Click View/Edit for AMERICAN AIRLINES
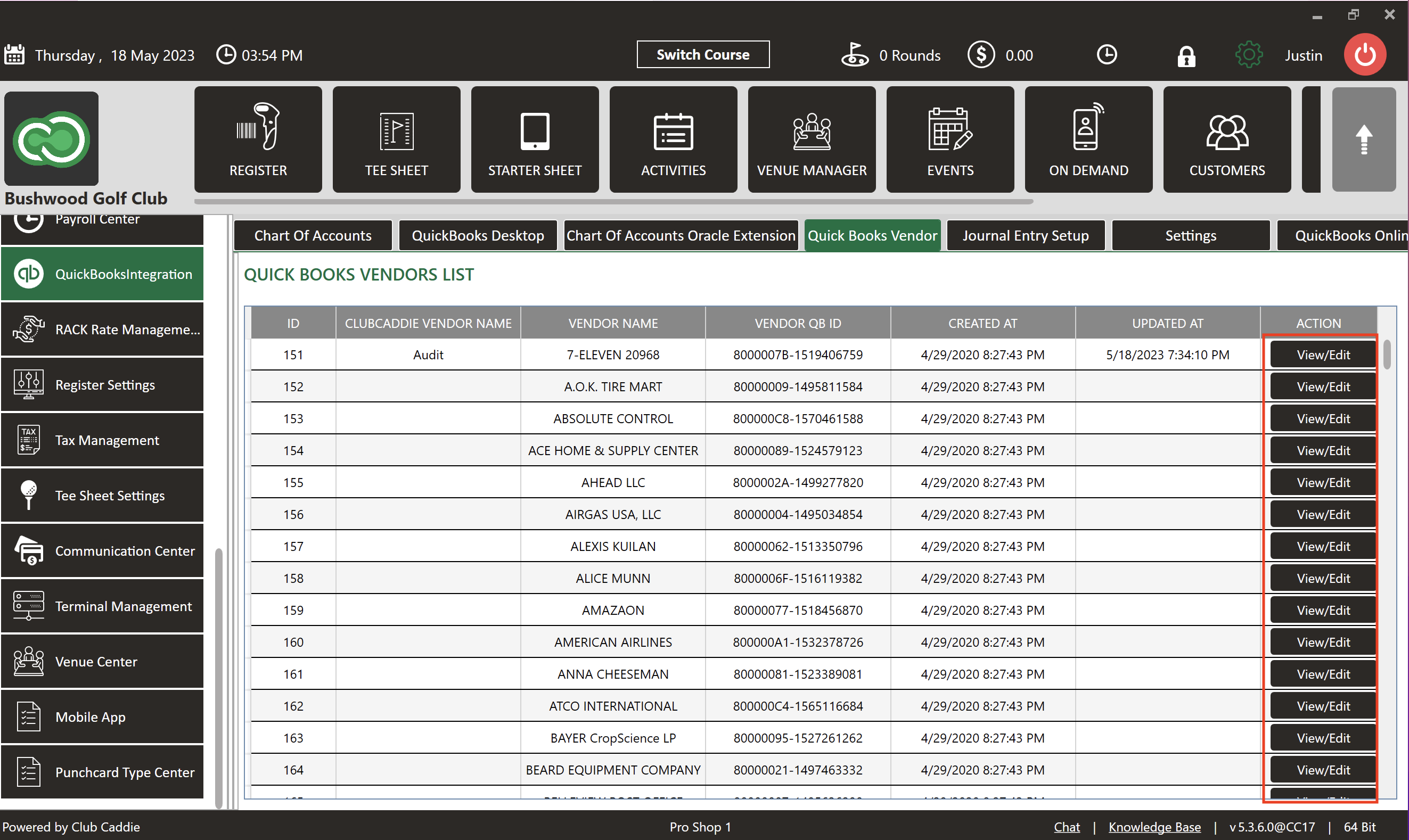 (1323, 643)
